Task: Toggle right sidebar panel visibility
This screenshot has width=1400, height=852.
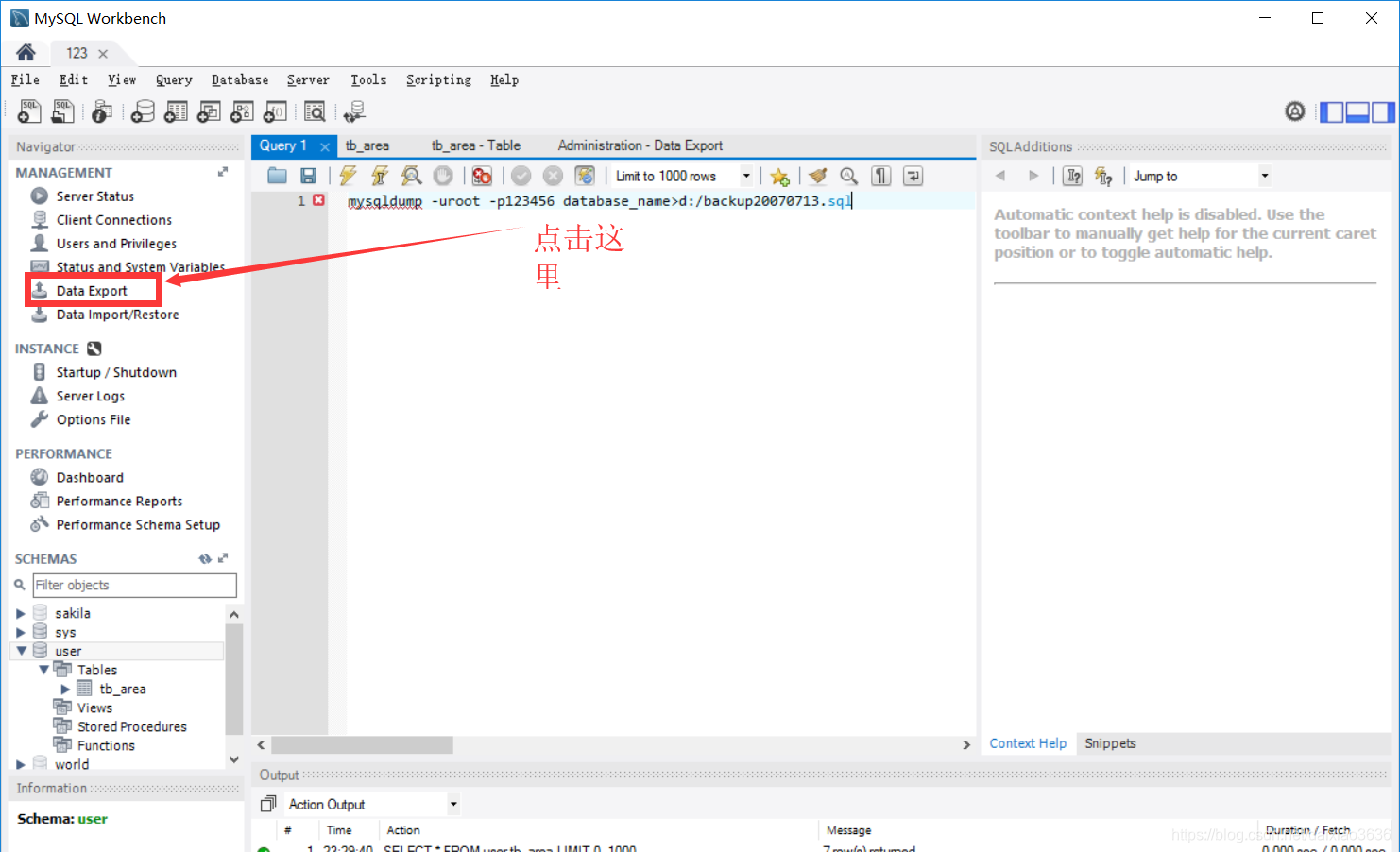Action: tap(1383, 112)
